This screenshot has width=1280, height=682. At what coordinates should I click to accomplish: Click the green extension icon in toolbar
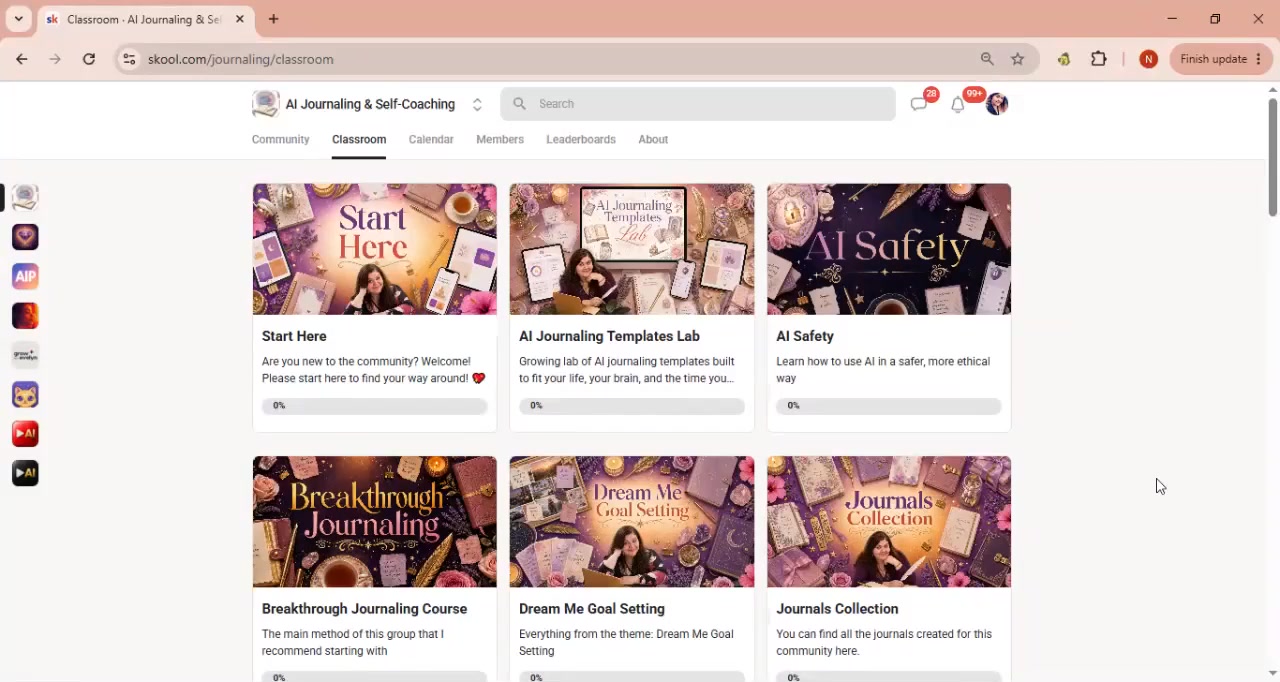[x=1064, y=59]
